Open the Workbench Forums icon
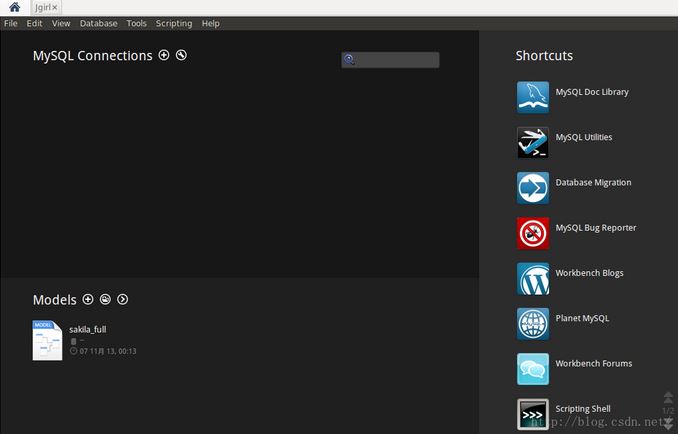678x434 pixels. point(532,369)
